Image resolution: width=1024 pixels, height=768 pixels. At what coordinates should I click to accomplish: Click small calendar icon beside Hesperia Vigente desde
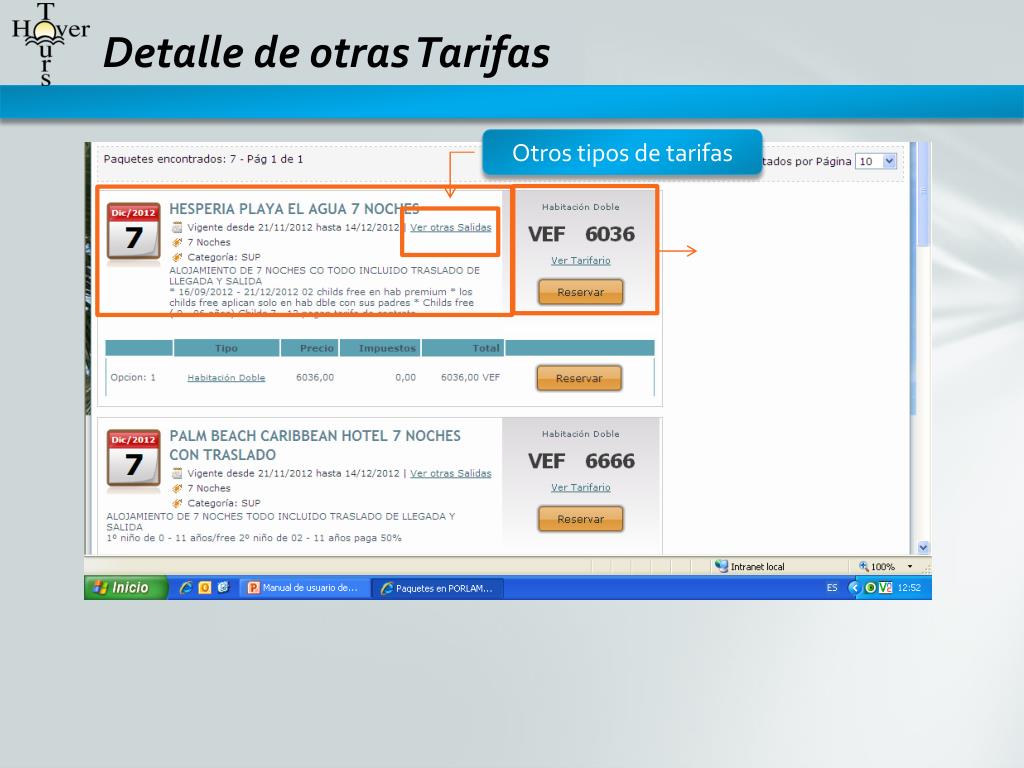point(176,227)
